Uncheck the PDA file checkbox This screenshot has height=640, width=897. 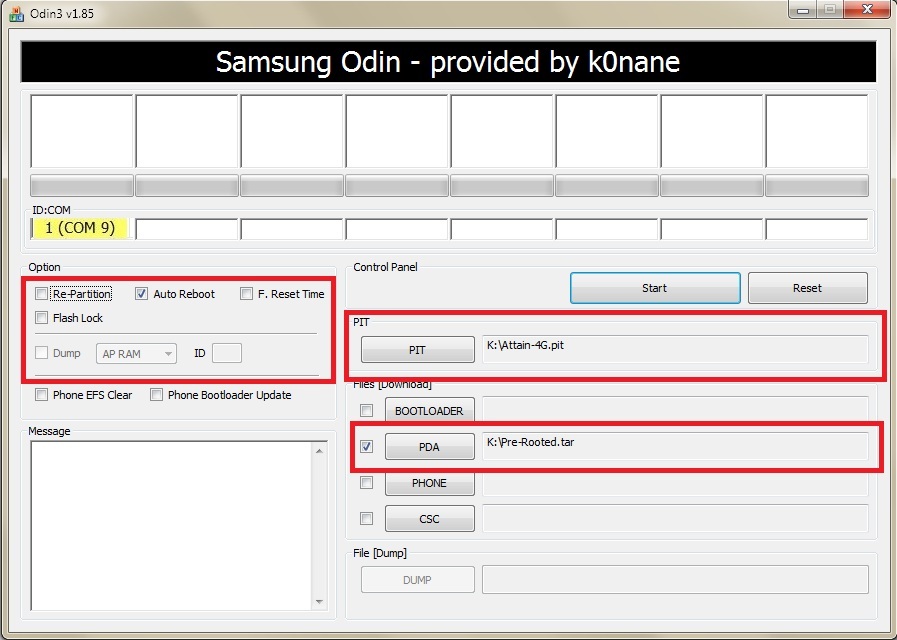[x=367, y=447]
